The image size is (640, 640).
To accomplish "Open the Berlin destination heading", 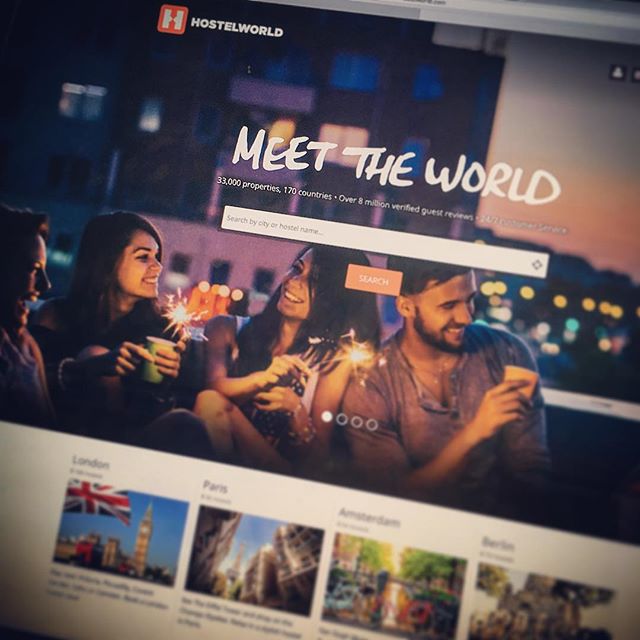I will pyautogui.click(x=498, y=544).
